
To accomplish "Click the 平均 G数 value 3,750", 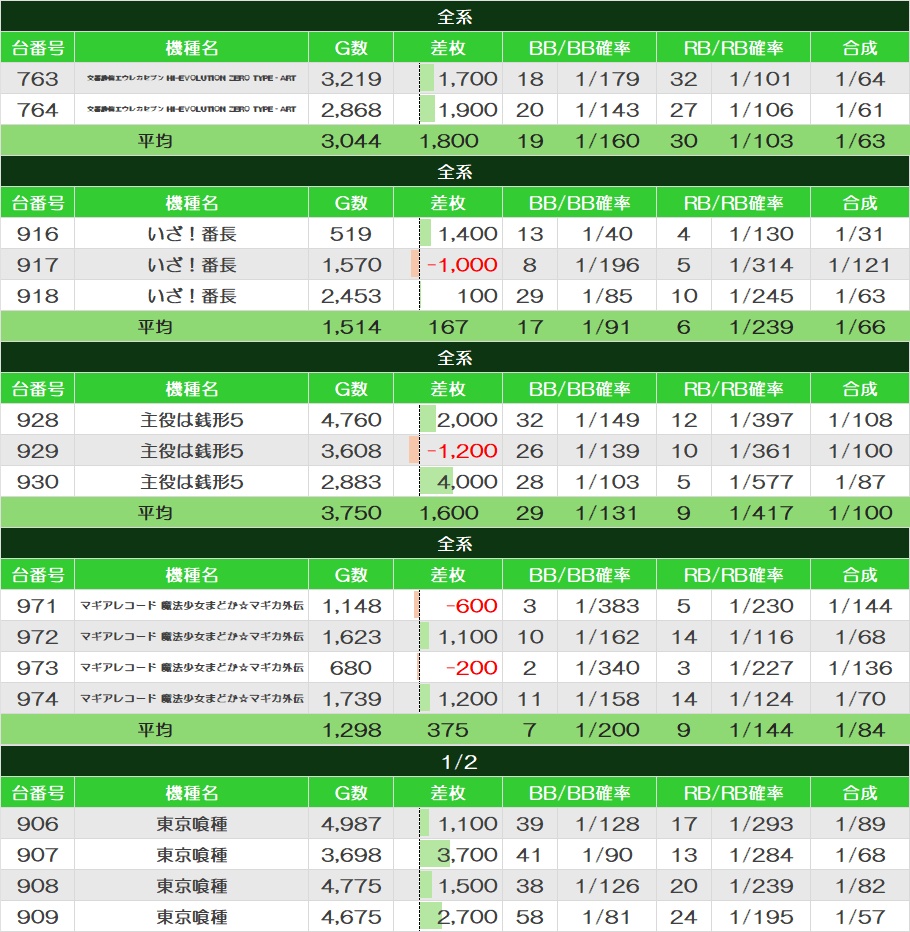I will point(351,512).
